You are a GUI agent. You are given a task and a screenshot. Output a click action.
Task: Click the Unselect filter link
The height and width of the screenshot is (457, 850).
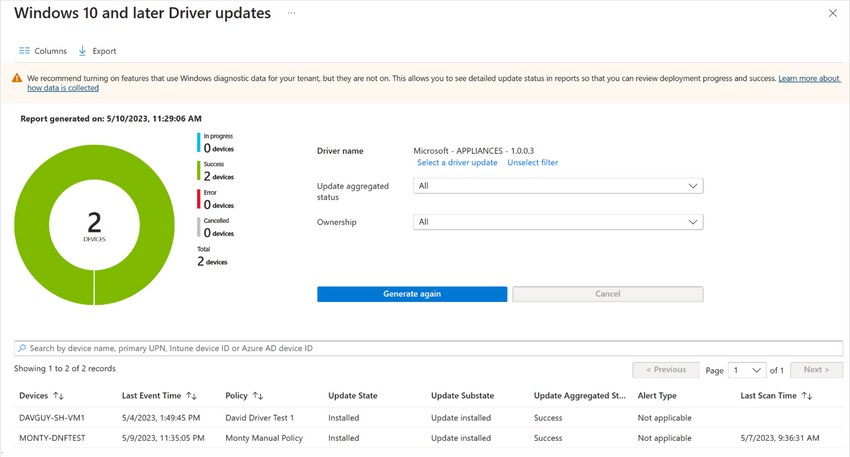coord(533,162)
